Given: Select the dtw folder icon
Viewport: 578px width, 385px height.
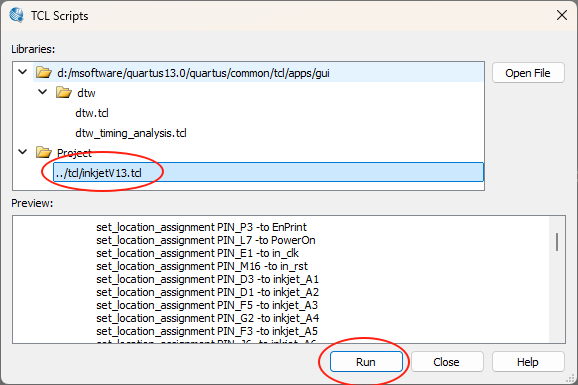Looking at the screenshot, I should pyautogui.click(x=64, y=92).
